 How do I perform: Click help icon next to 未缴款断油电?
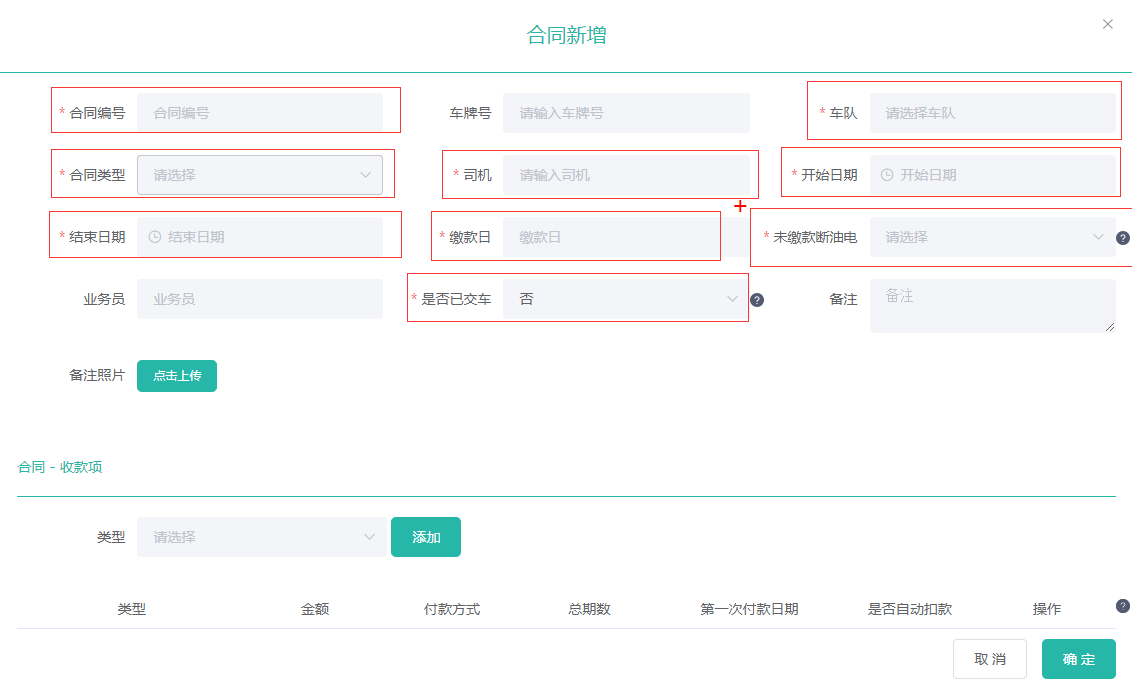pos(1122,238)
